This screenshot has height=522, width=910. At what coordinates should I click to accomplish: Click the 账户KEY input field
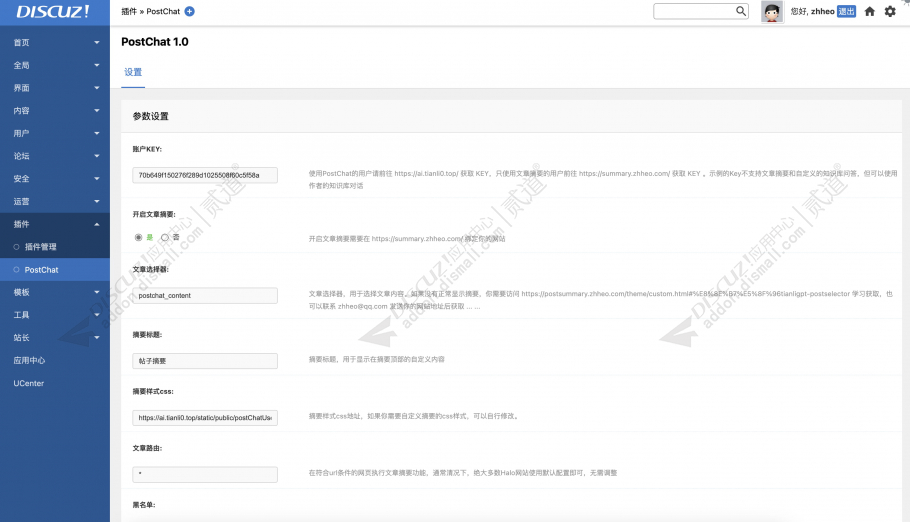click(x=205, y=175)
